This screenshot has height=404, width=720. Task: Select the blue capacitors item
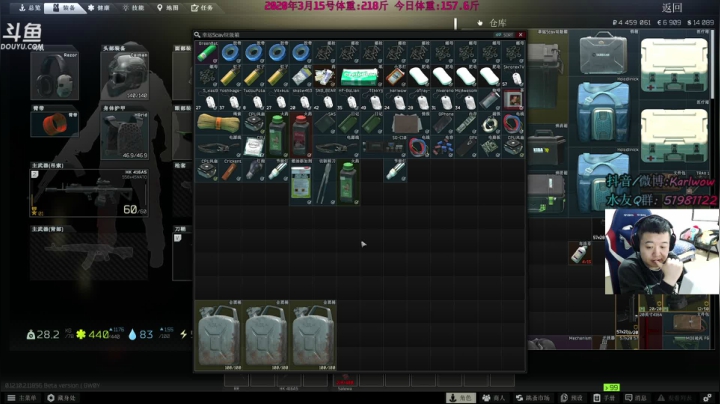443,147
